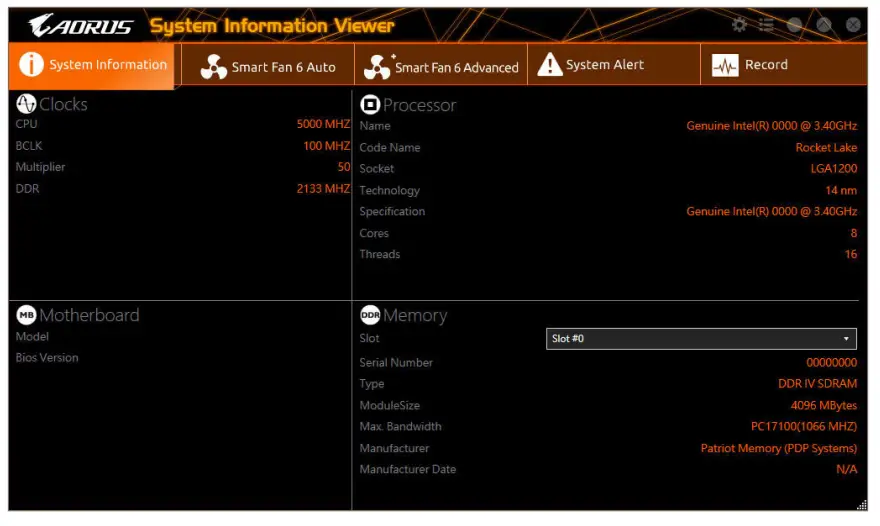Go to the System Alert tab
The height and width of the screenshot is (526, 880).
point(614,65)
